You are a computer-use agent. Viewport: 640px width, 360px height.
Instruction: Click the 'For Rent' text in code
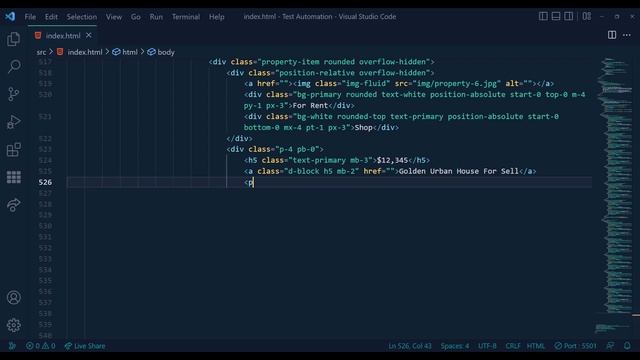310,106
